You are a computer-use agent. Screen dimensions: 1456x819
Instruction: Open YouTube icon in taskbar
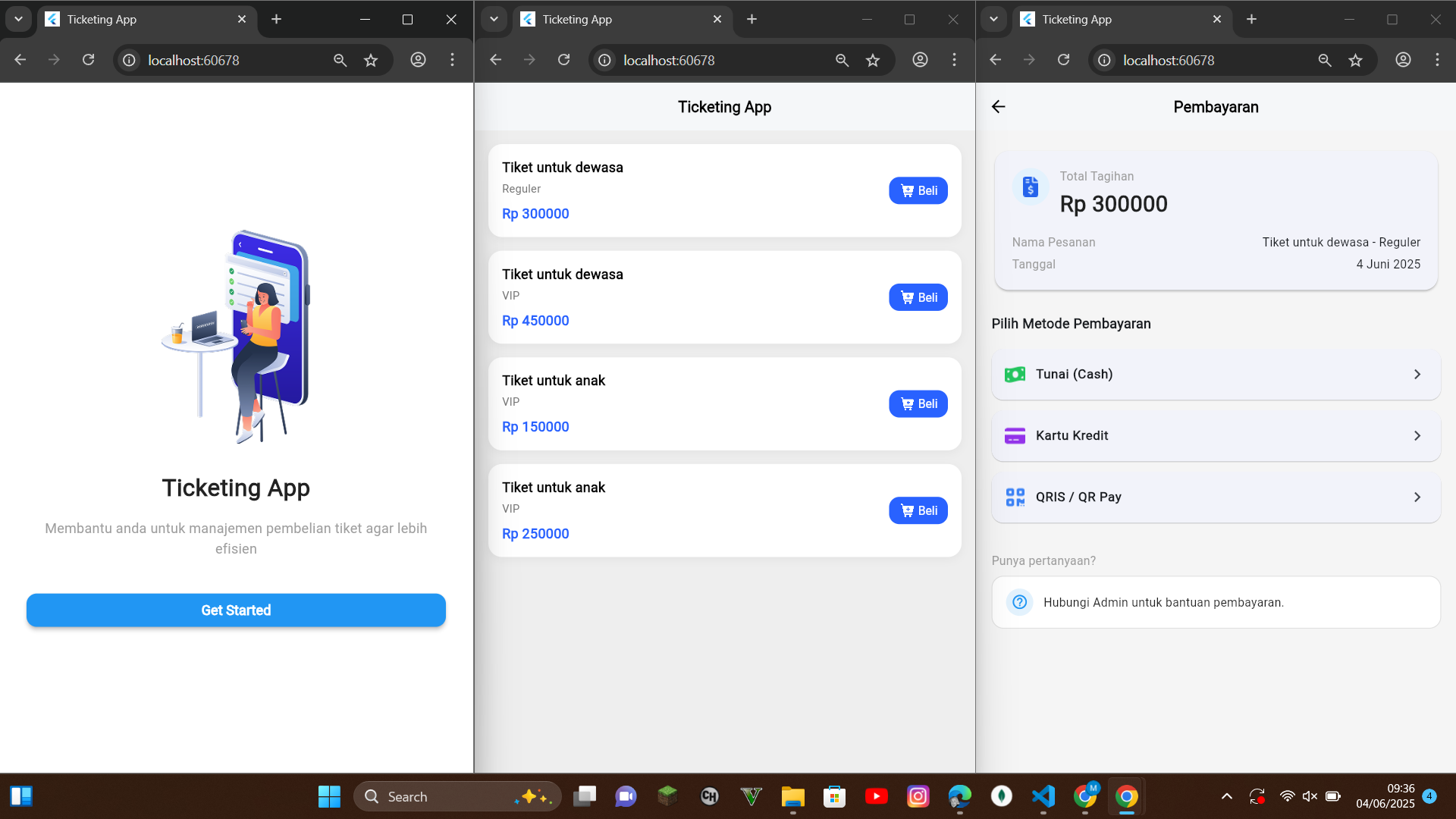point(876,796)
